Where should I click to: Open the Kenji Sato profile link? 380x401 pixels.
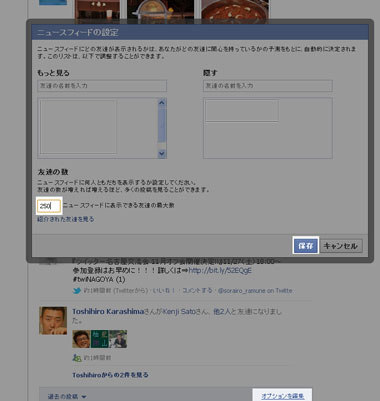coord(180,312)
